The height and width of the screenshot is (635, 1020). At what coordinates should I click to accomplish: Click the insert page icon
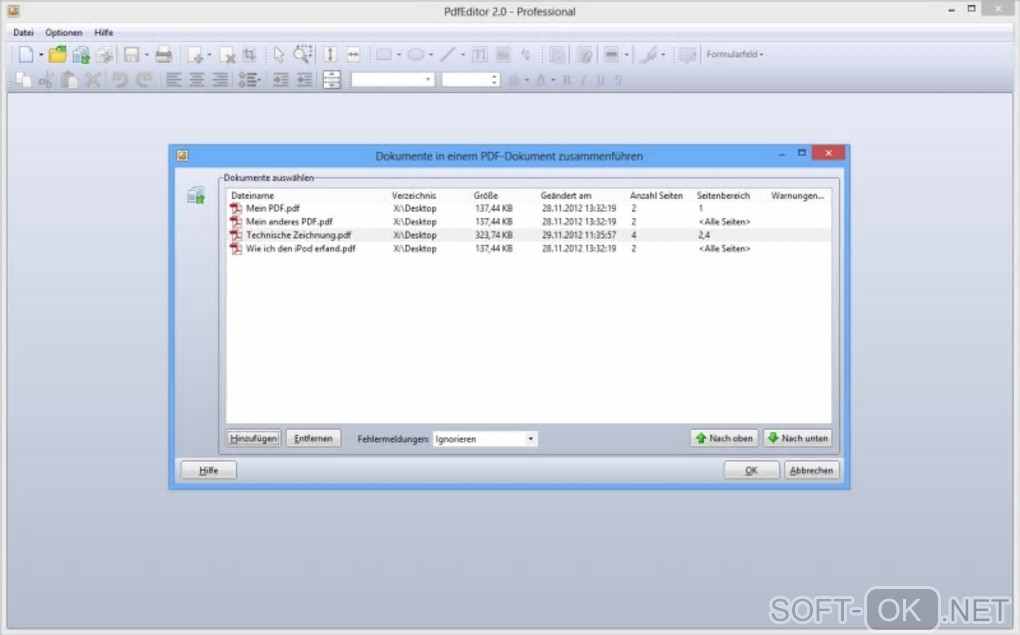(195, 55)
